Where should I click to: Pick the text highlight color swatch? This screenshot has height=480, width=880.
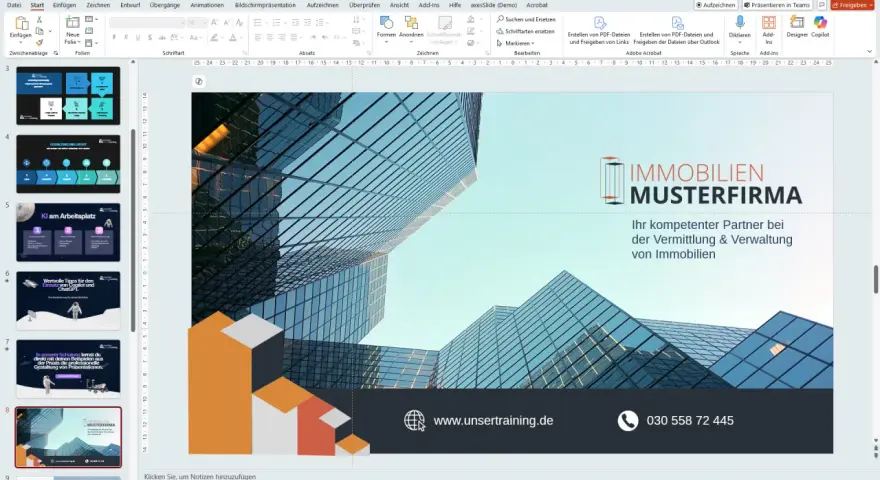click(x=214, y=38)
